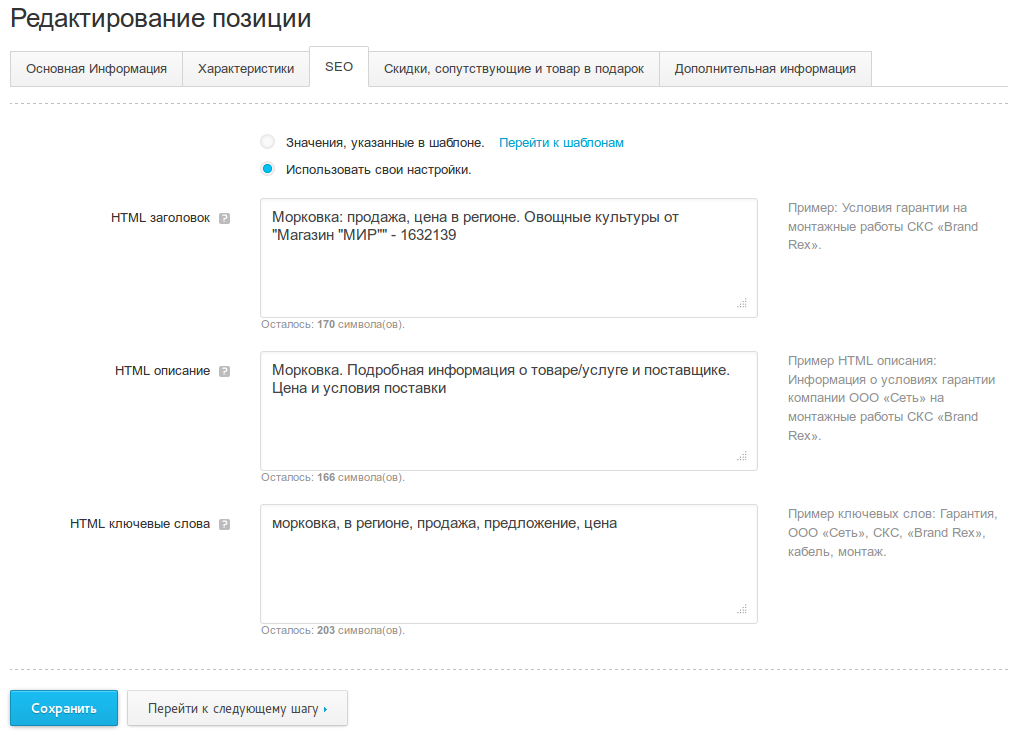Click help icon beside HTML описание
The height and width of the screenshot is (735, 1017).
pos(225,371)
